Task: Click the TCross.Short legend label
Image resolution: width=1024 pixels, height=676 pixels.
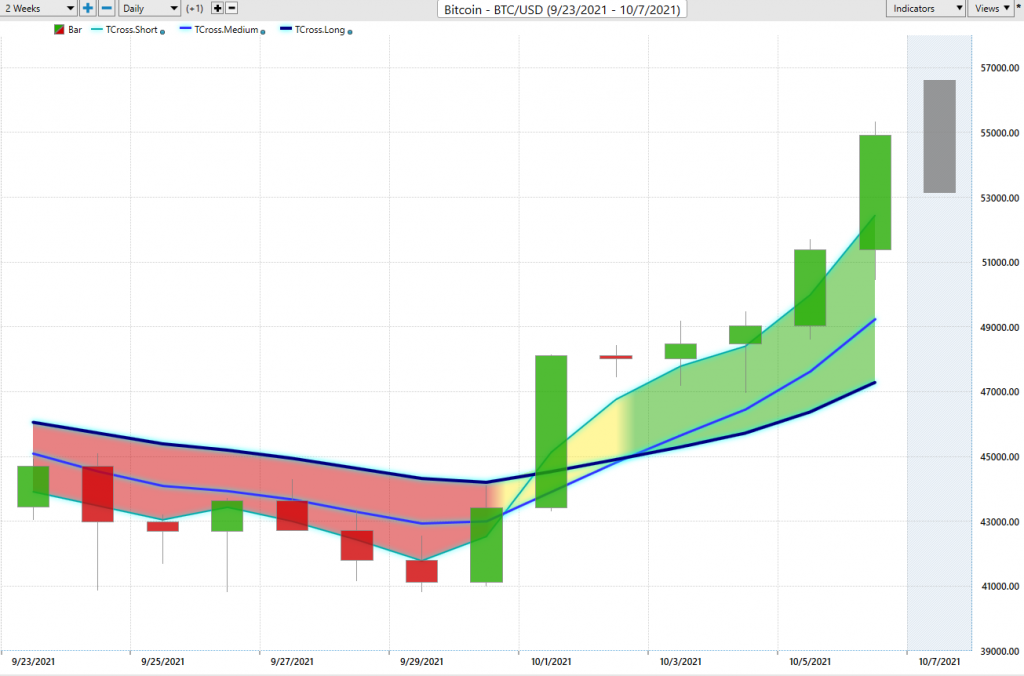Action: pos(131,29)
